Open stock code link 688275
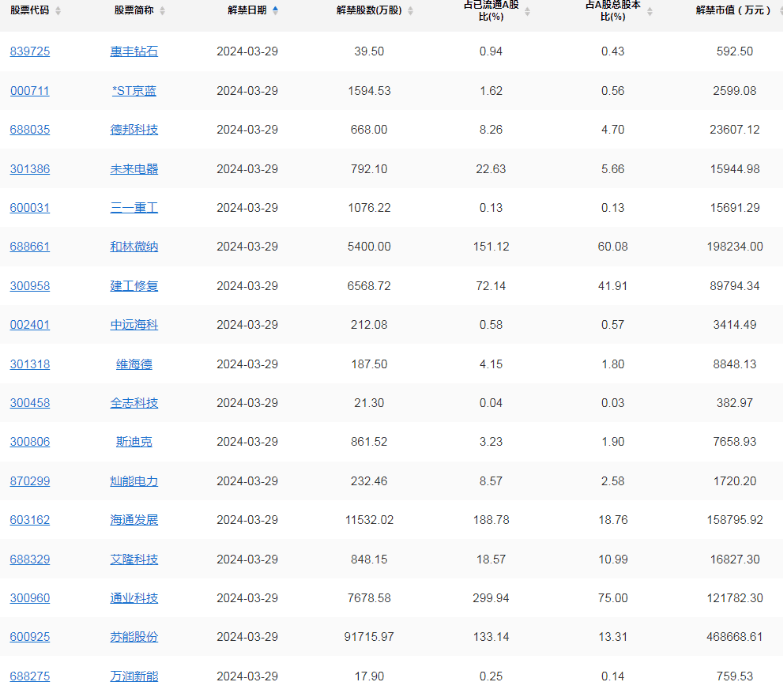The image size is (783, 685). 30,676
